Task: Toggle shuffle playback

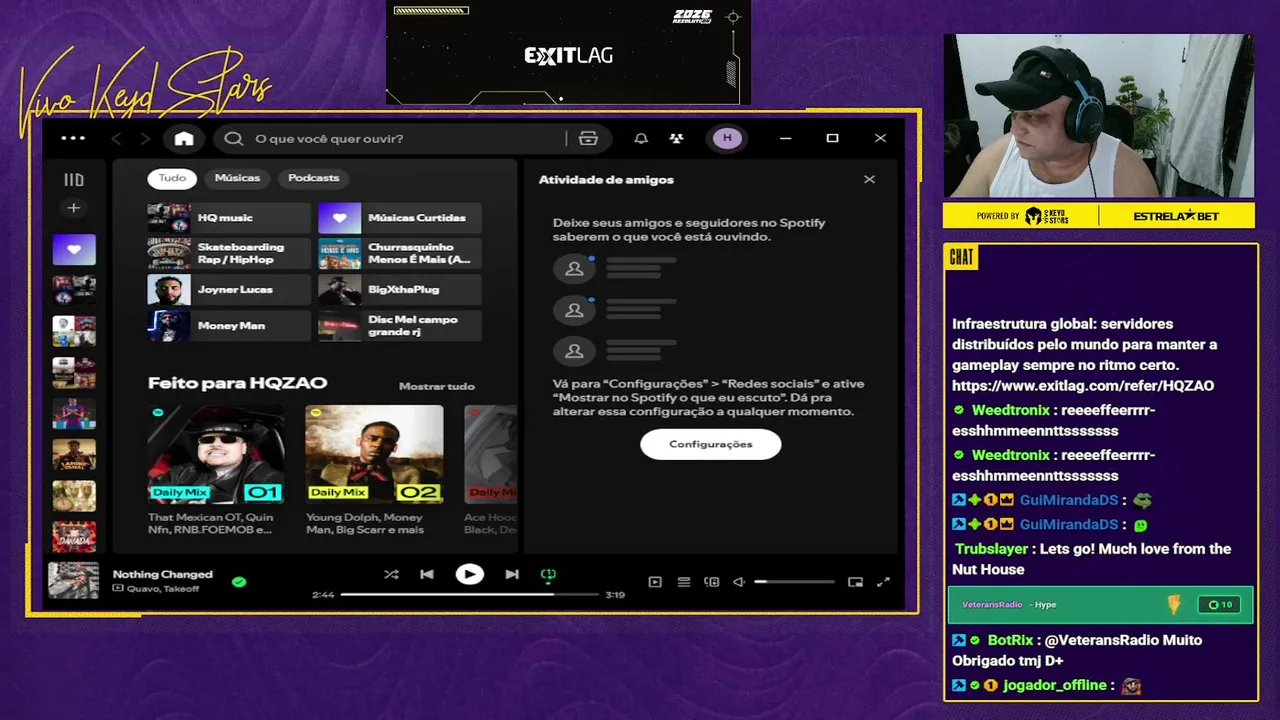Action: (391, 574)
